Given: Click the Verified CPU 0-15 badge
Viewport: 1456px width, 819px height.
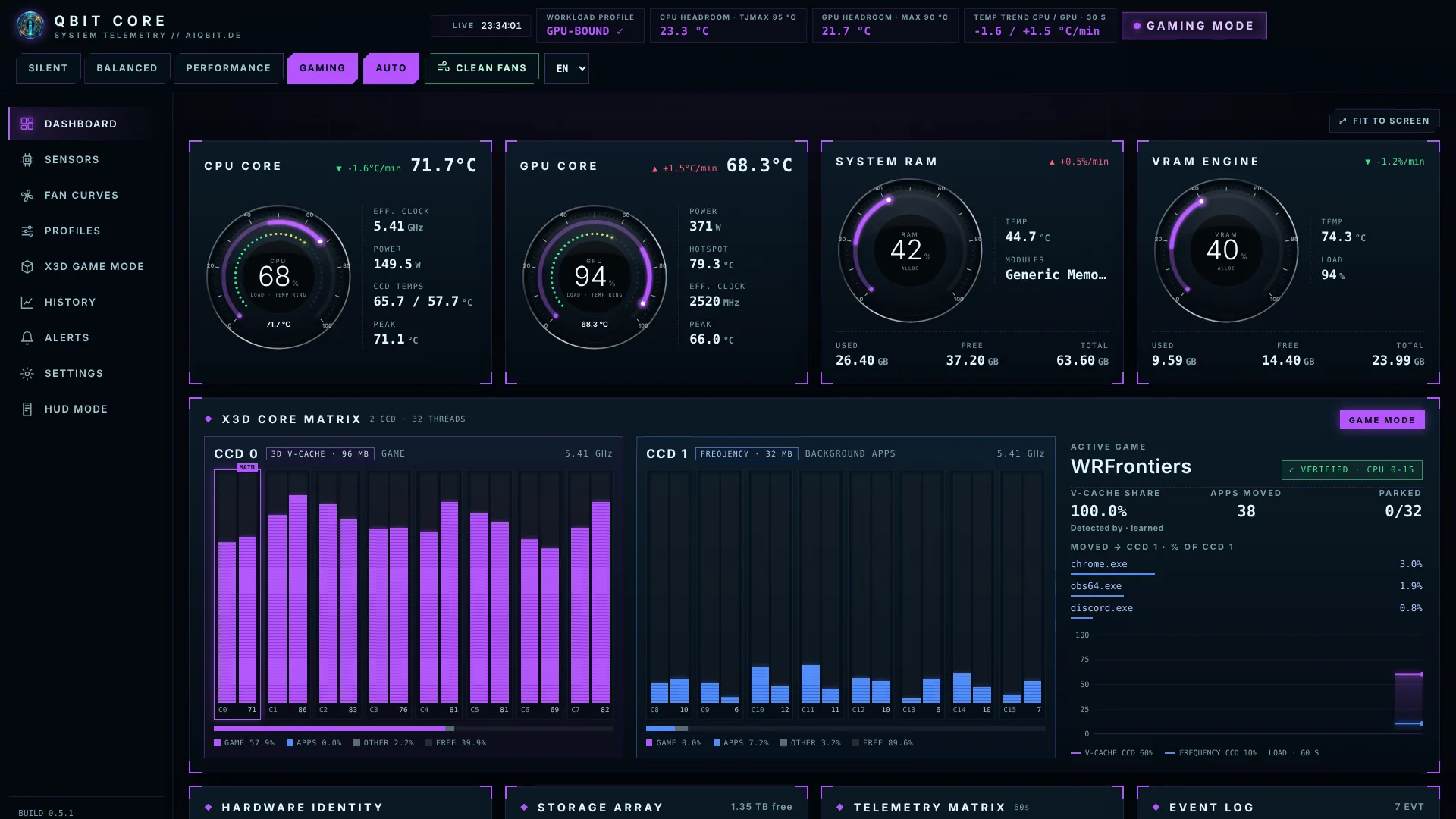Looking at the screenshot, I should coord(1351,469).
